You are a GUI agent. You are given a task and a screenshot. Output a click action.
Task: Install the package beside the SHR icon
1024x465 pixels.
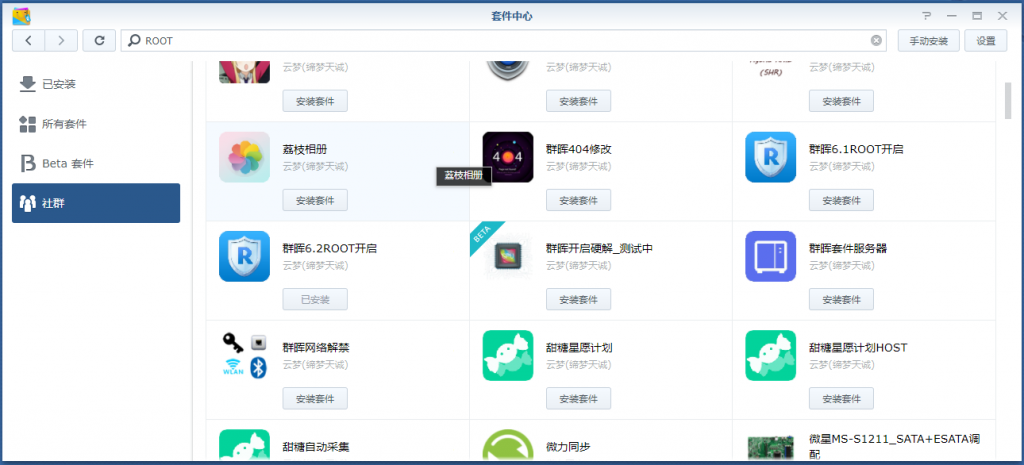841,101
